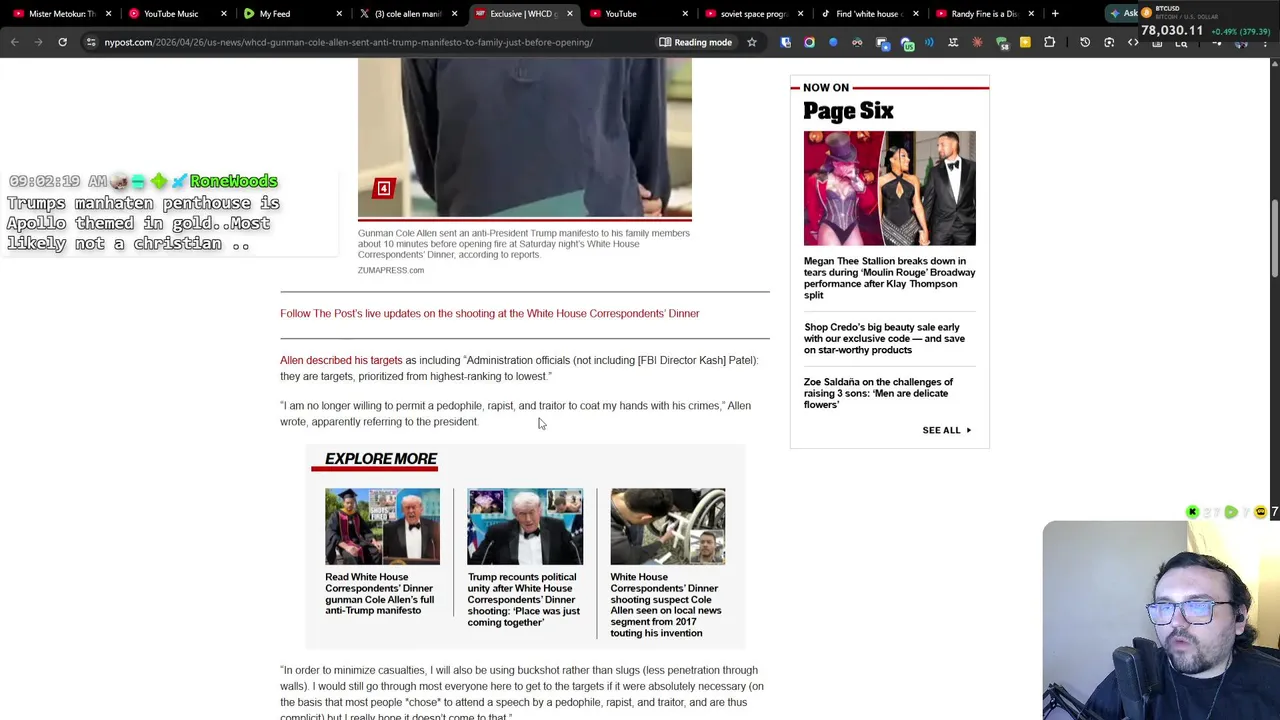Bookmark this page with the star icon
The width and height of the screenshot is (1280, 720).
click(752, 42)
